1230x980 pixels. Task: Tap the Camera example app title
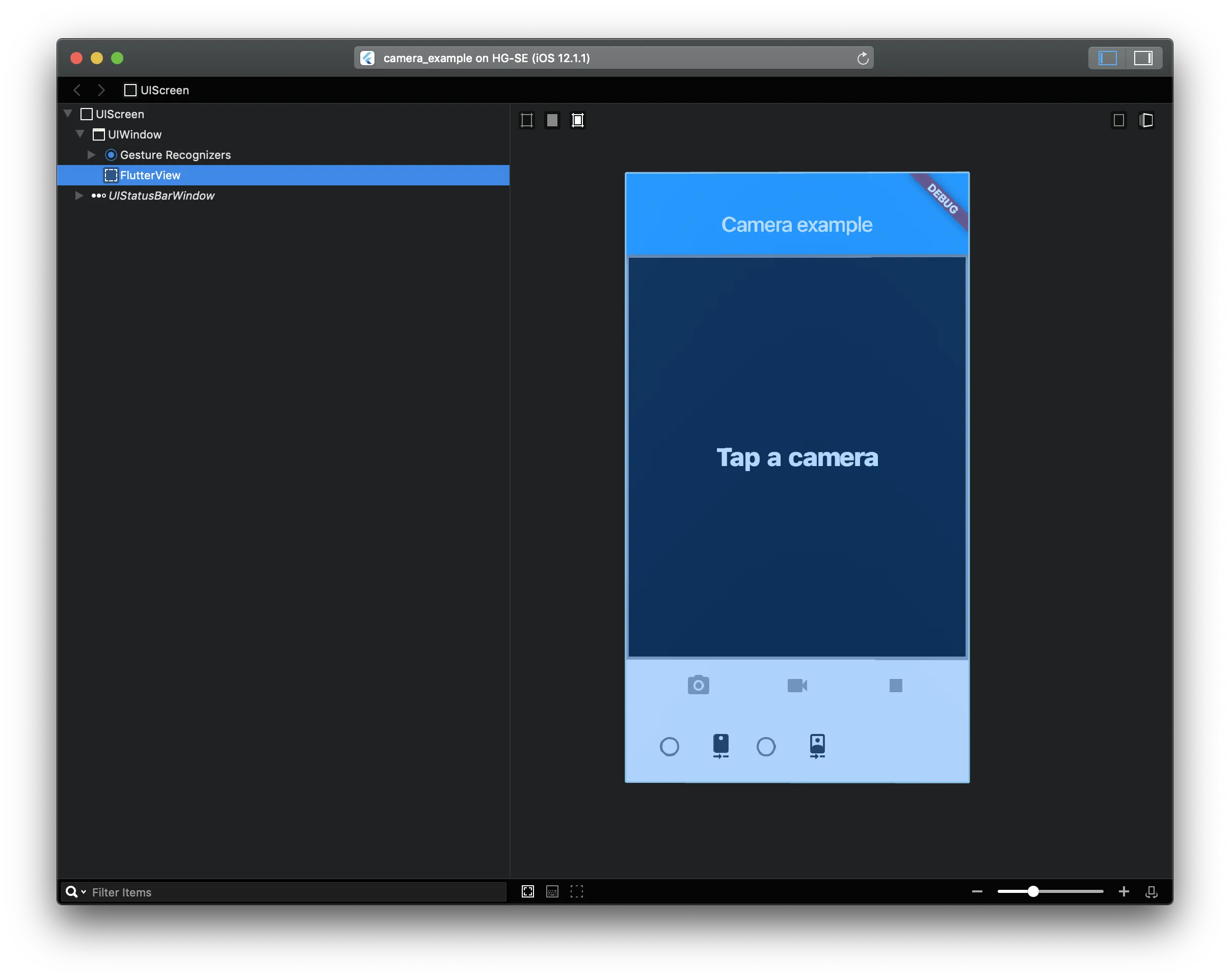click(x=796, y=224)
